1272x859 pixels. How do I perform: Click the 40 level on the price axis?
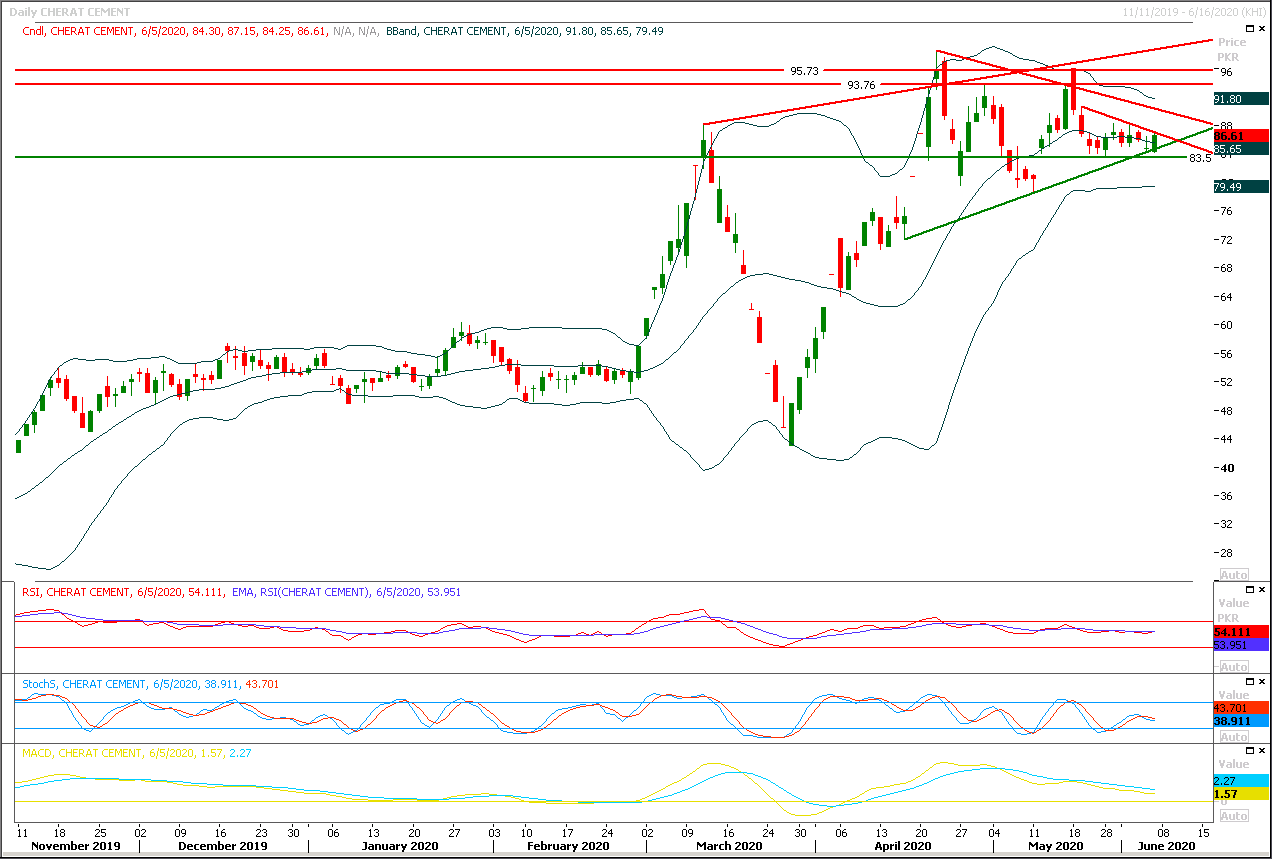click(1226, 467)
